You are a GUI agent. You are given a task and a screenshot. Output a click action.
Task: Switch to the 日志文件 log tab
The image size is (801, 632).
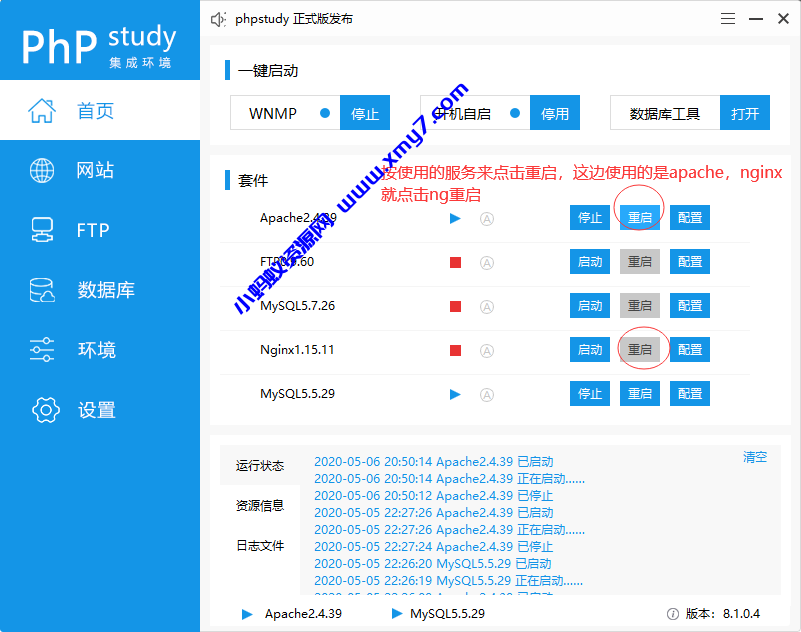coord(260,546)
